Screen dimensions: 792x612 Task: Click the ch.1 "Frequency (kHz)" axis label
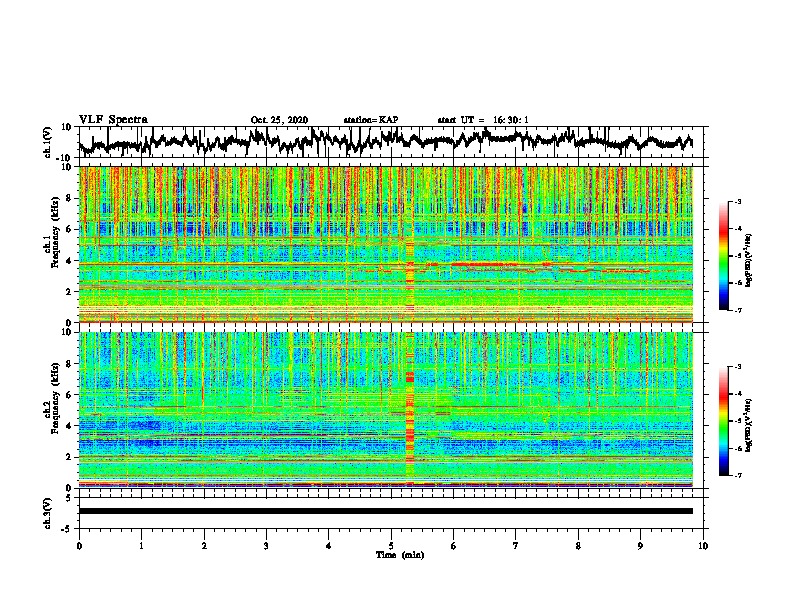pyautogui.click(x=54, y=231)
